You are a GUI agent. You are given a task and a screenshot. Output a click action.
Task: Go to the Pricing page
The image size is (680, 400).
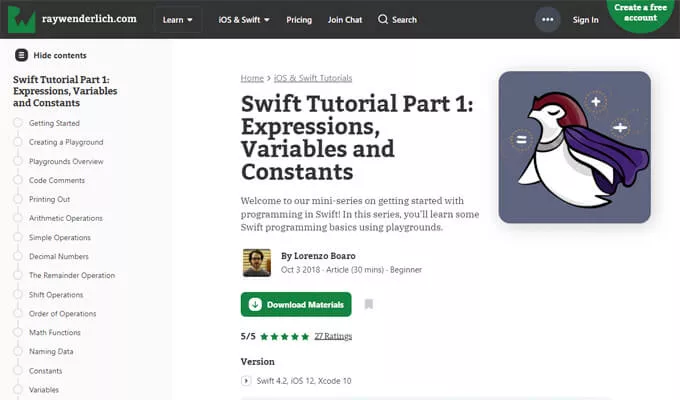point(299,20)
